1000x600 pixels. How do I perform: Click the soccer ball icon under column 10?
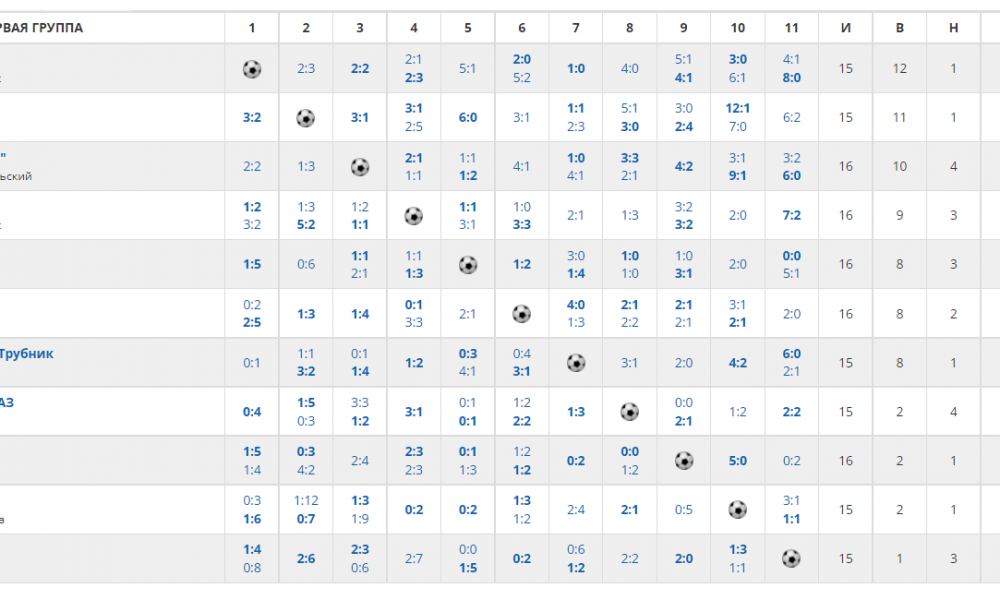click(x=737, y=509)
